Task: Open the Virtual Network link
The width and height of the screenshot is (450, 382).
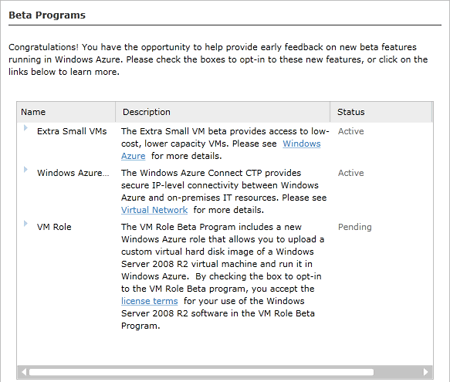Action: [154, 210]
